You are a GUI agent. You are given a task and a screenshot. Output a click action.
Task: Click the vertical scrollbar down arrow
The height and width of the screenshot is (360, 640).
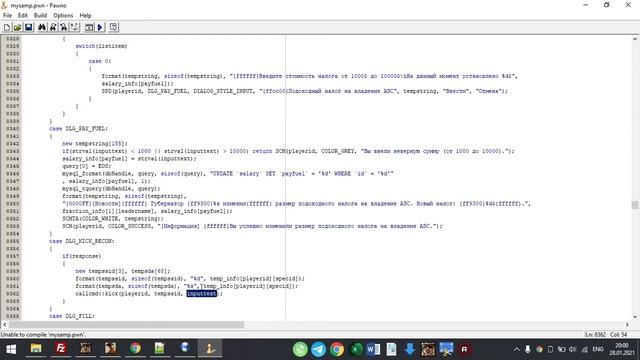635,316
